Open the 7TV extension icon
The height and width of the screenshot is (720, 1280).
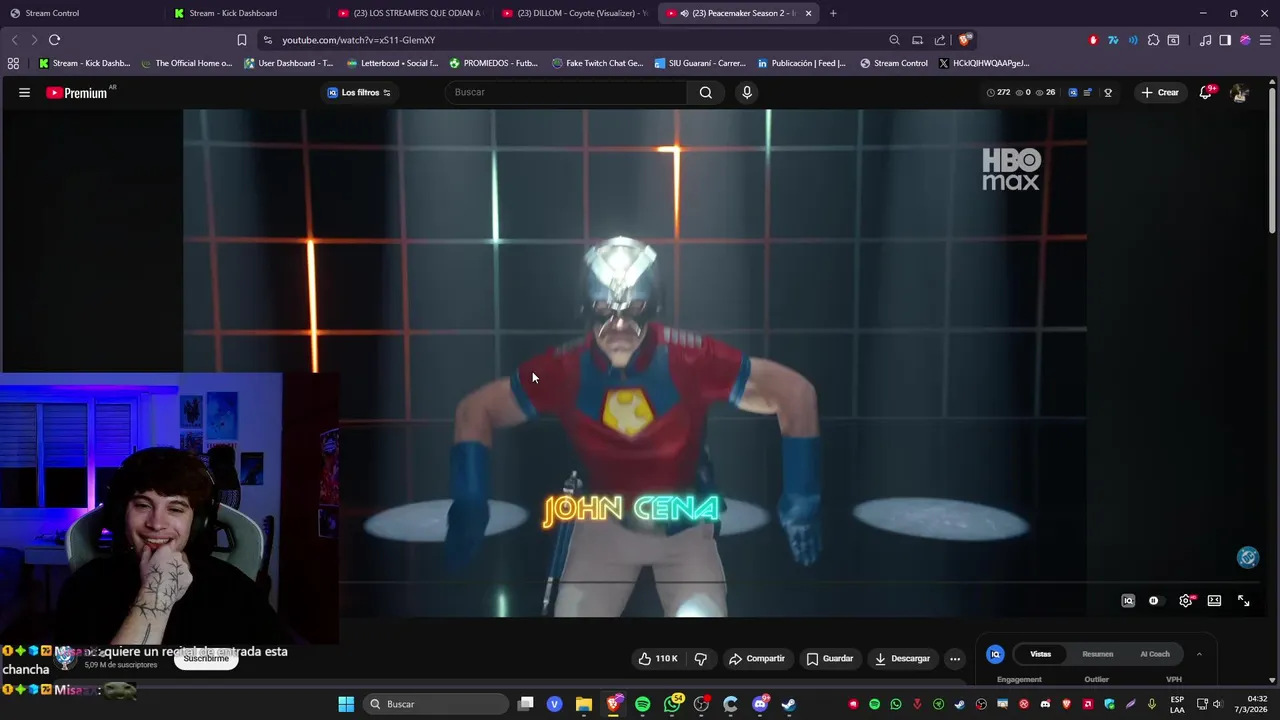1112,40
